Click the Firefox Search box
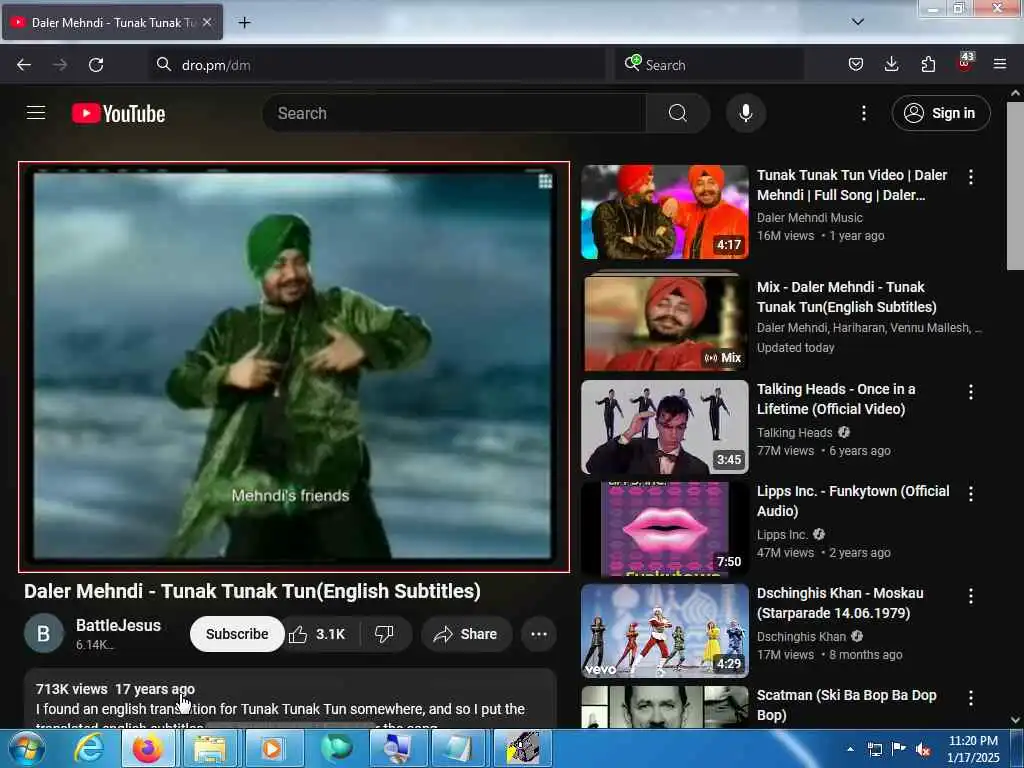Screen dimensions: 1024x768 click(x=709, y=65)
